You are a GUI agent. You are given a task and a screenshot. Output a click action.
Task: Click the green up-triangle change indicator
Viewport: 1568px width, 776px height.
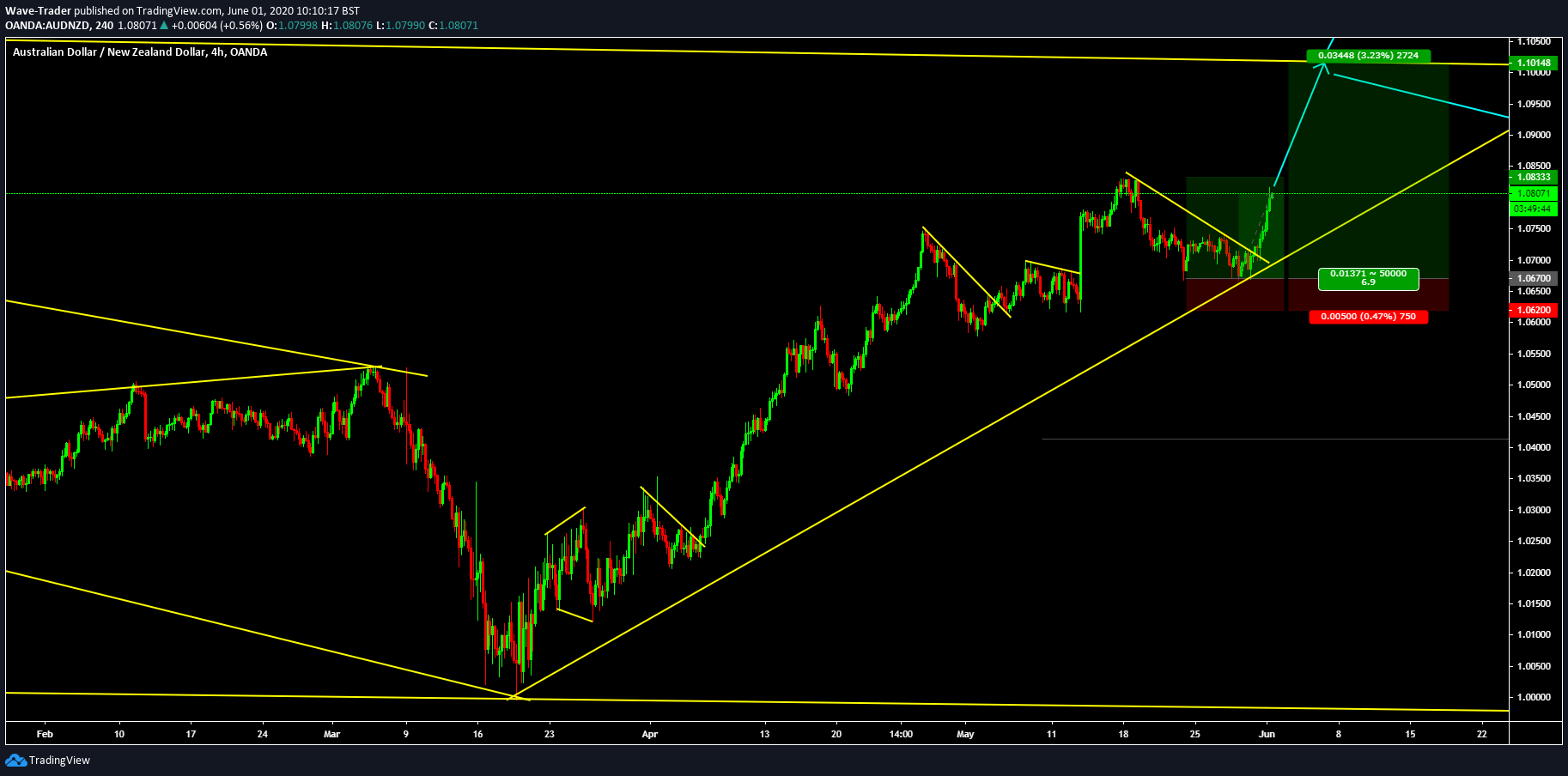click(x=164, y=26)
